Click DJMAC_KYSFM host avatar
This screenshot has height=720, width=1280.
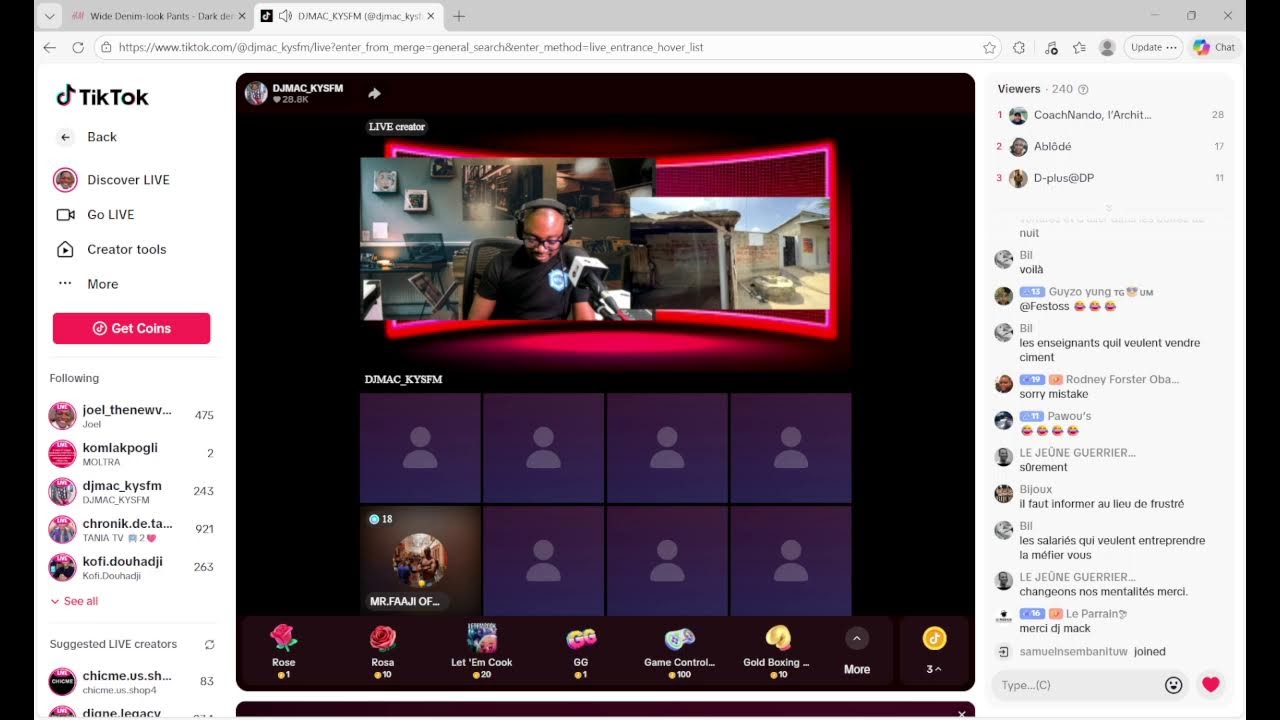pyautogui.click(x=256, y=93)
